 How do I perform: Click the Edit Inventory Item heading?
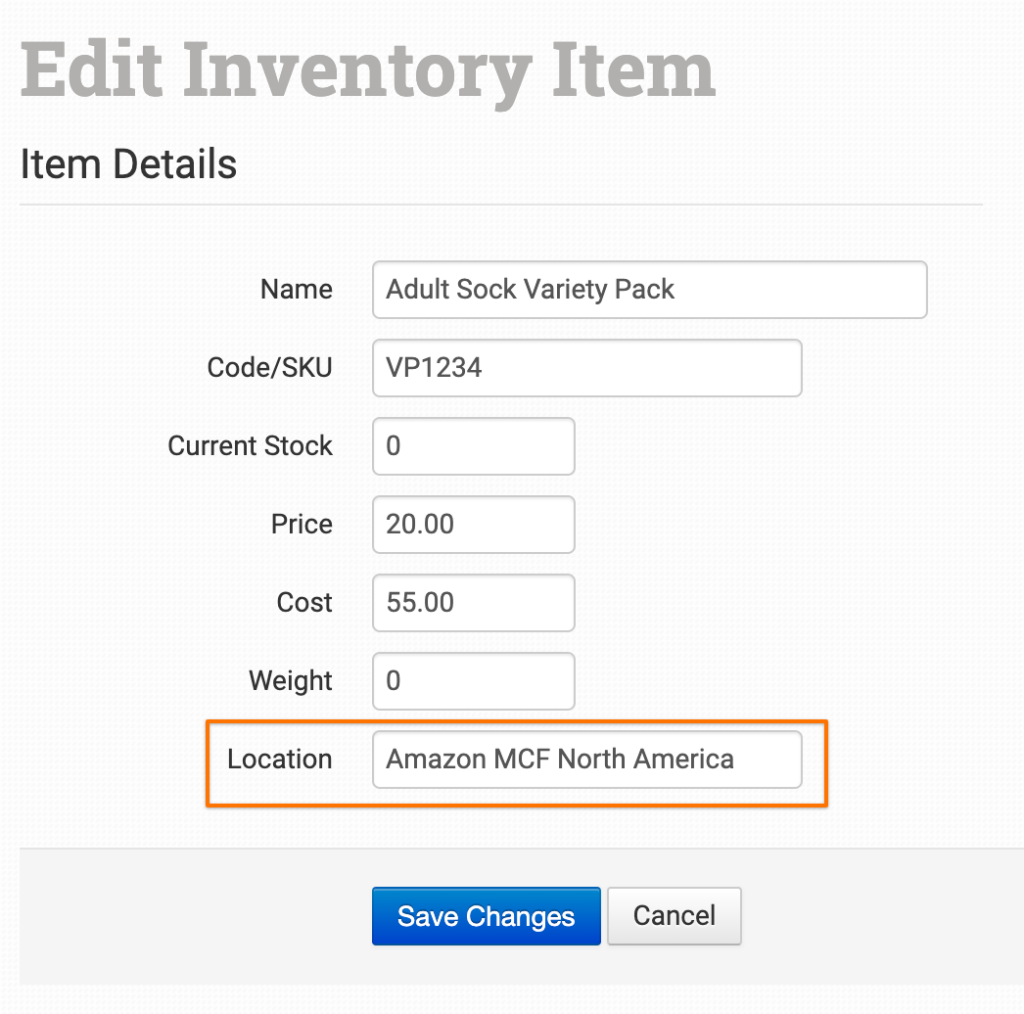point(368,70)
